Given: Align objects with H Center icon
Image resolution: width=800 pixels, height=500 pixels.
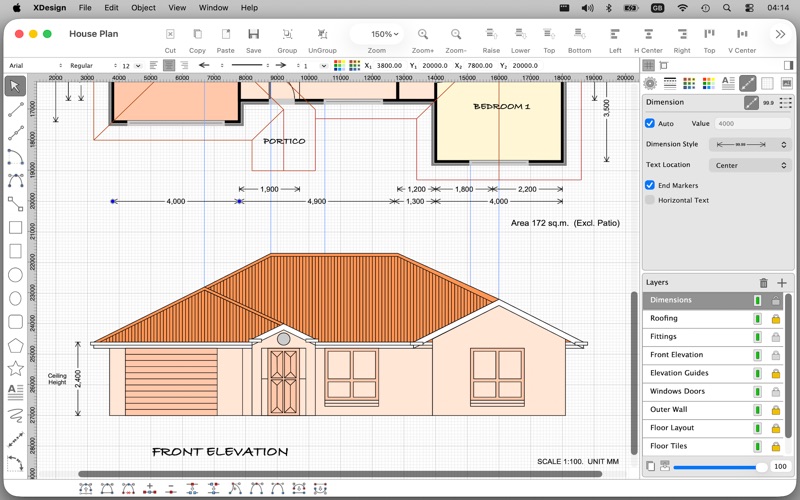Looking at the screenshot, I should (x=648, y=34).
